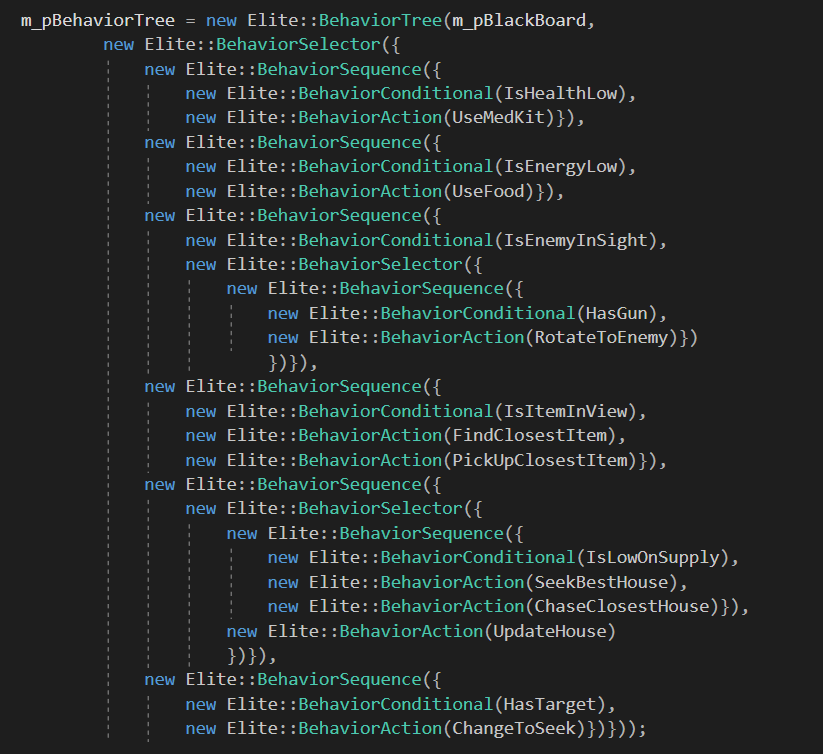
Task: Click the new keyword before Elite::BehaviorTree
Action: tap(221, 21)
